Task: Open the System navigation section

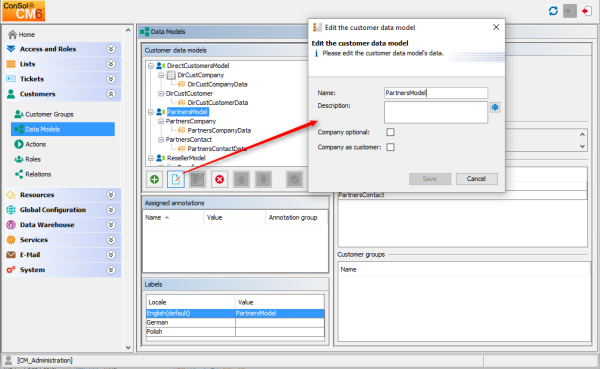Action: 63,269
